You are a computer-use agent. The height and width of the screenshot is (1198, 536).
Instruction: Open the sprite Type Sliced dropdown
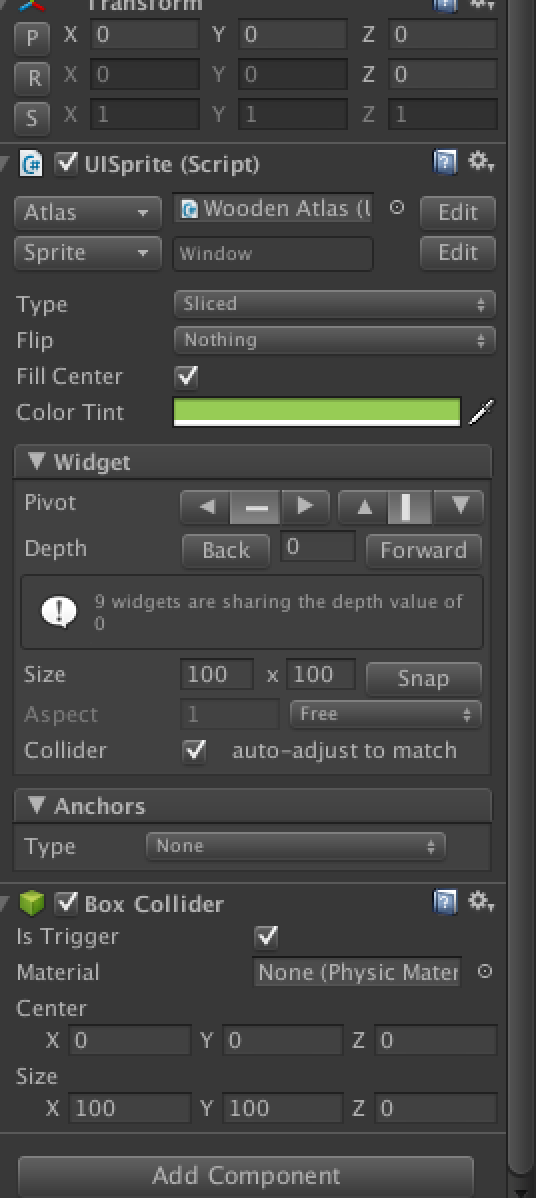click(334, 304)
